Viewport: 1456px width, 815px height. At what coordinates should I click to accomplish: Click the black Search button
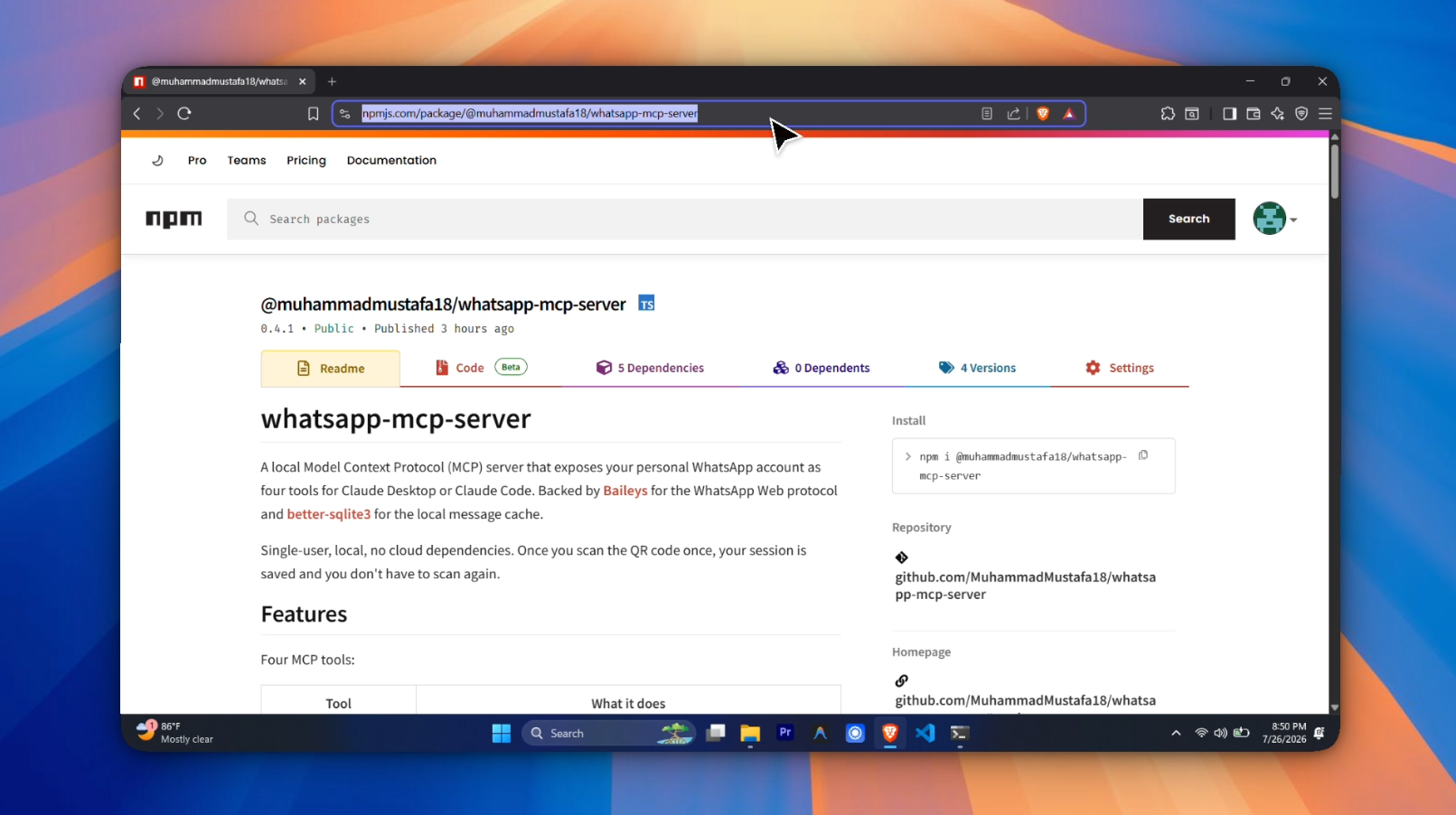[1188, 219]
